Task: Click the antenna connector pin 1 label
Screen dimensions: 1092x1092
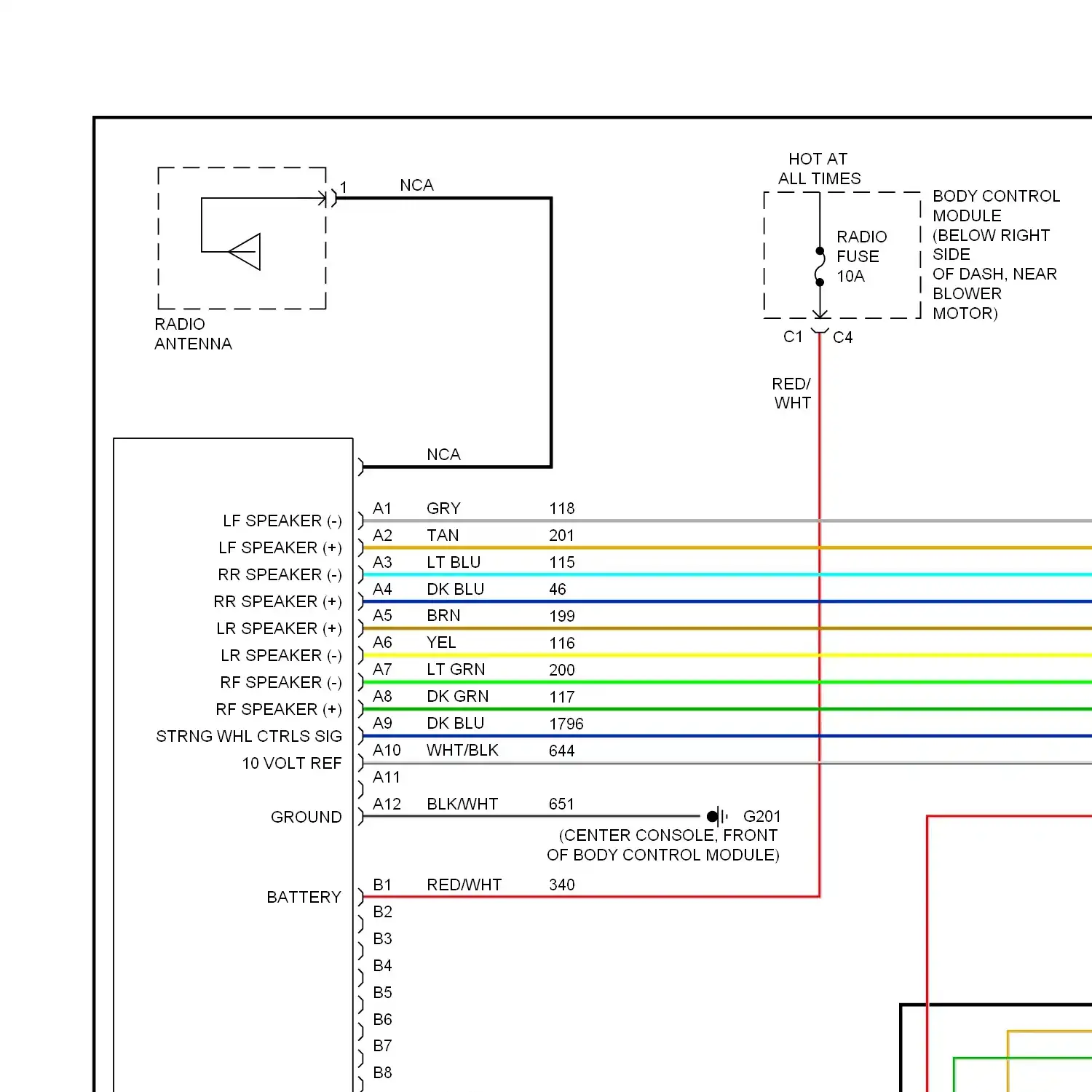Action: pyautogui.click(x=344, y=188)
